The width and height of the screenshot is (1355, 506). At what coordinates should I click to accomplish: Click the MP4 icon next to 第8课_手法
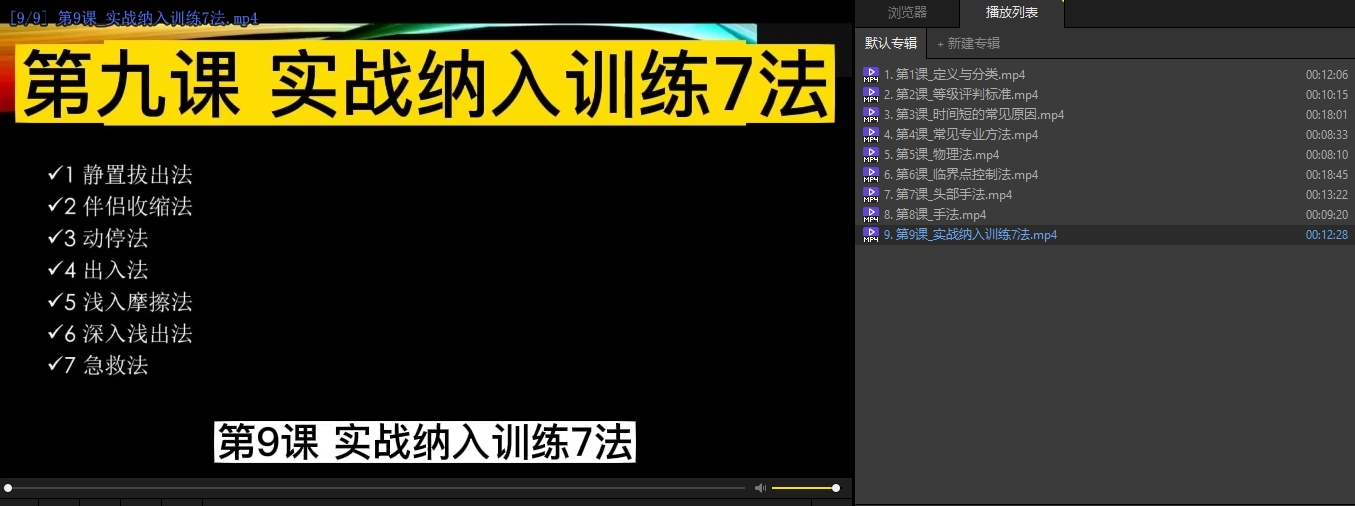point(871,215)
